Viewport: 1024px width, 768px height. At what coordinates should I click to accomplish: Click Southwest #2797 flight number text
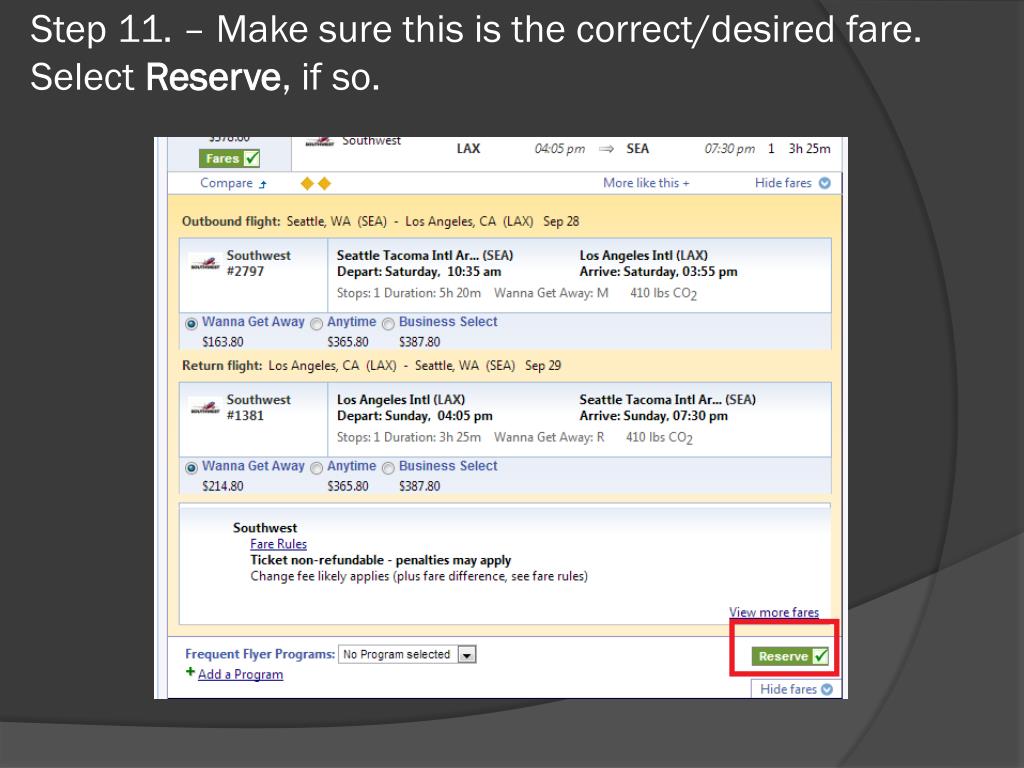point(245,271)
